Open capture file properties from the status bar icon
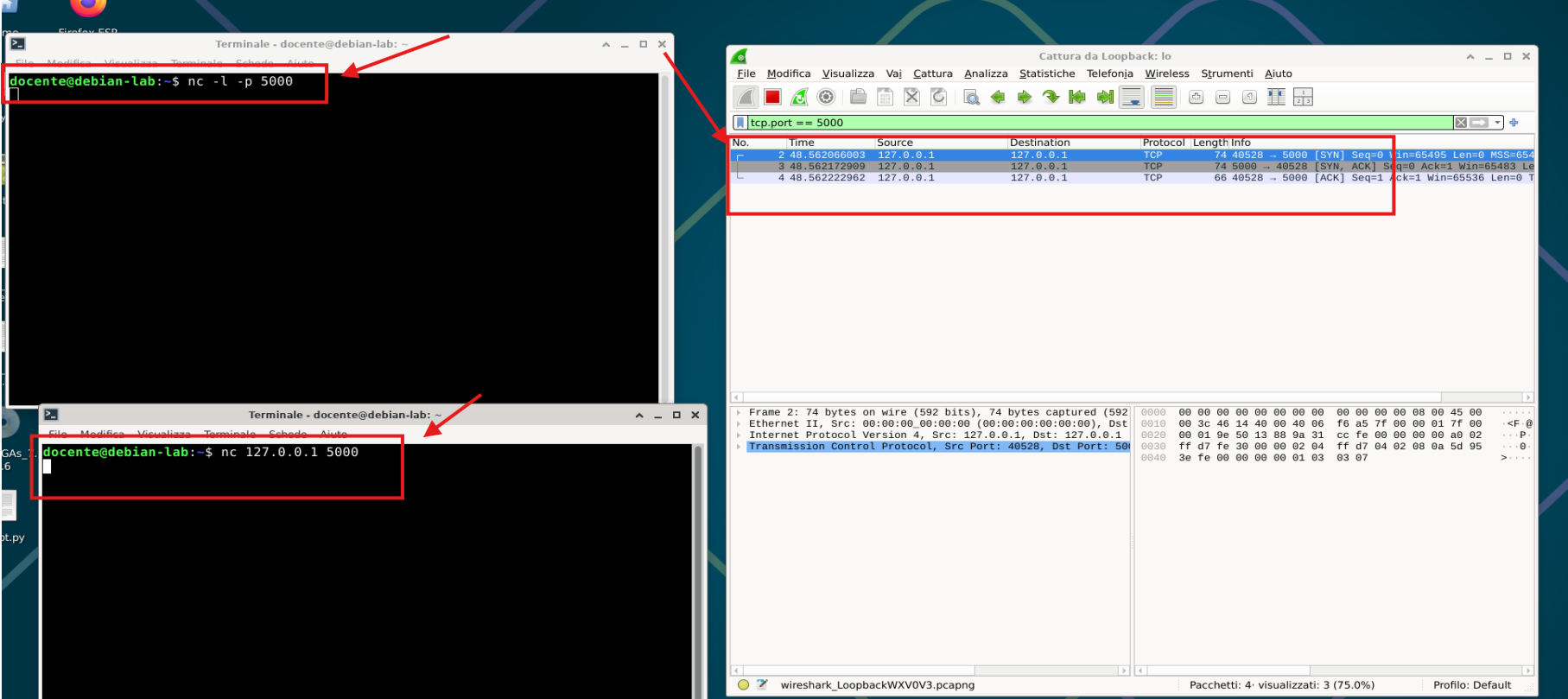Image resolution: width=1568 pixels, height=699 pixels. click(762, 685)
